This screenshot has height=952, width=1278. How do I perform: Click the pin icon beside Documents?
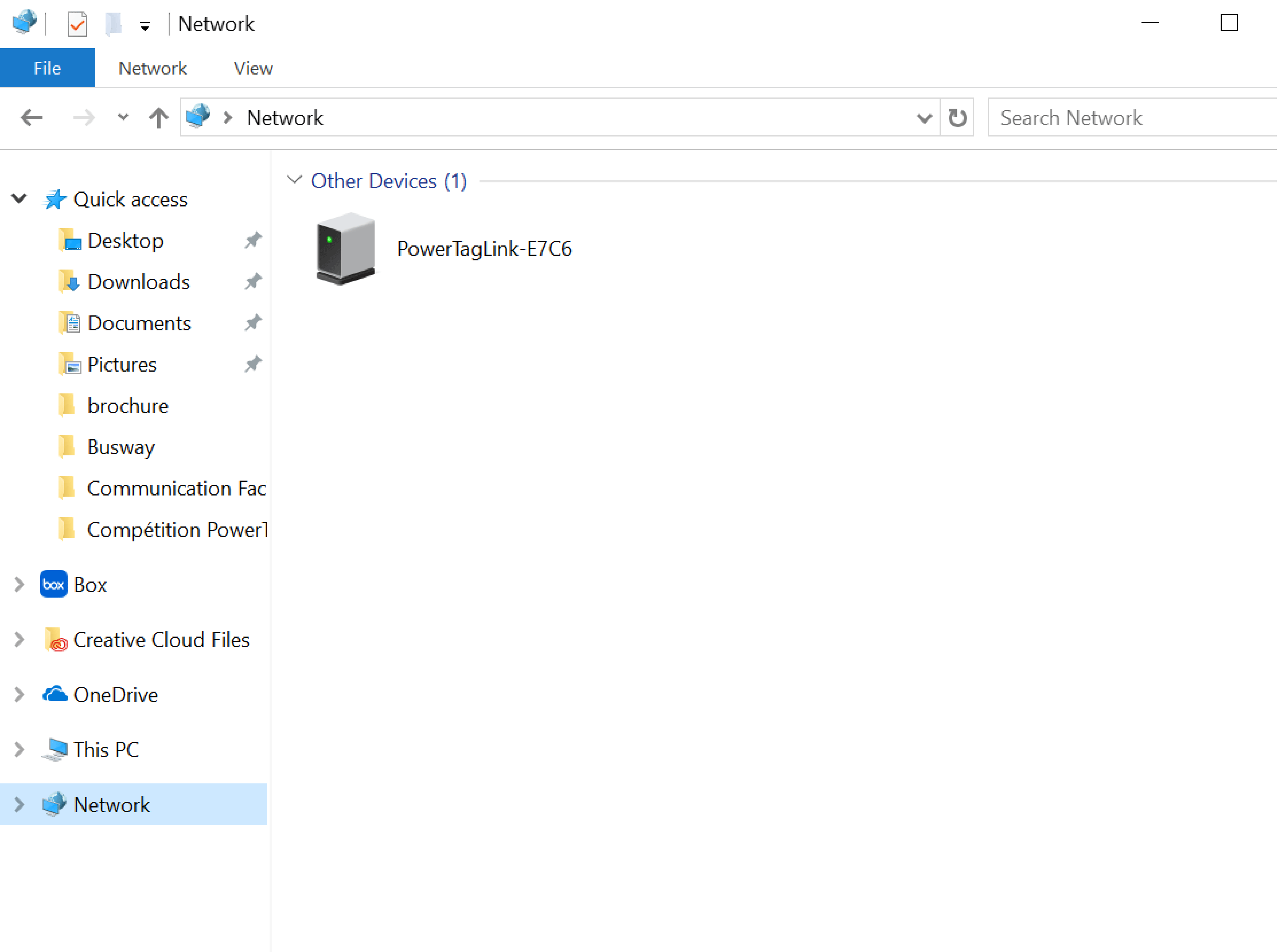click(253, 323)
